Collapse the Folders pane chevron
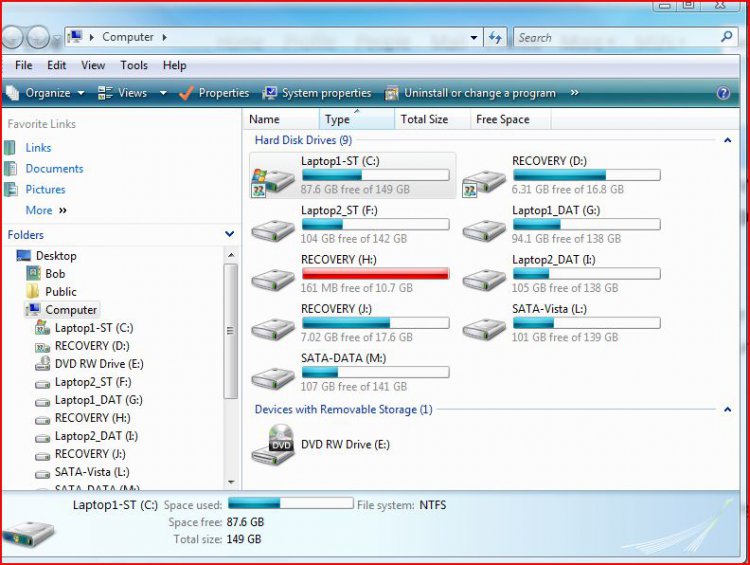 click(x=230, y=234)
